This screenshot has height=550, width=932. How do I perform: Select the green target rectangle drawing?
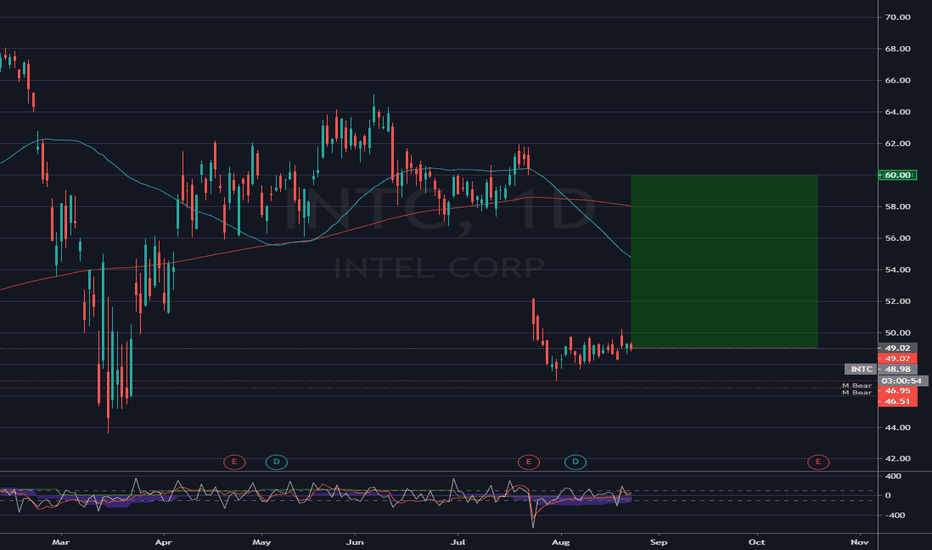[724, 262]
